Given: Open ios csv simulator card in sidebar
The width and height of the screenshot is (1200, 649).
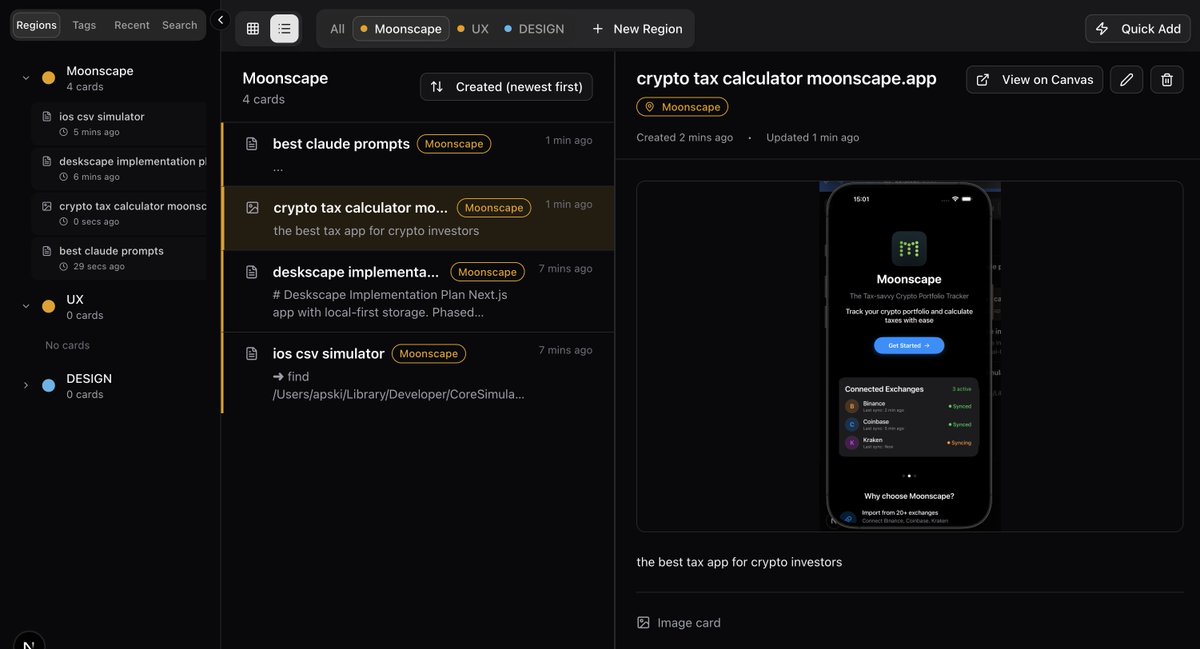Looking at the screenshot, I should 119,124.
